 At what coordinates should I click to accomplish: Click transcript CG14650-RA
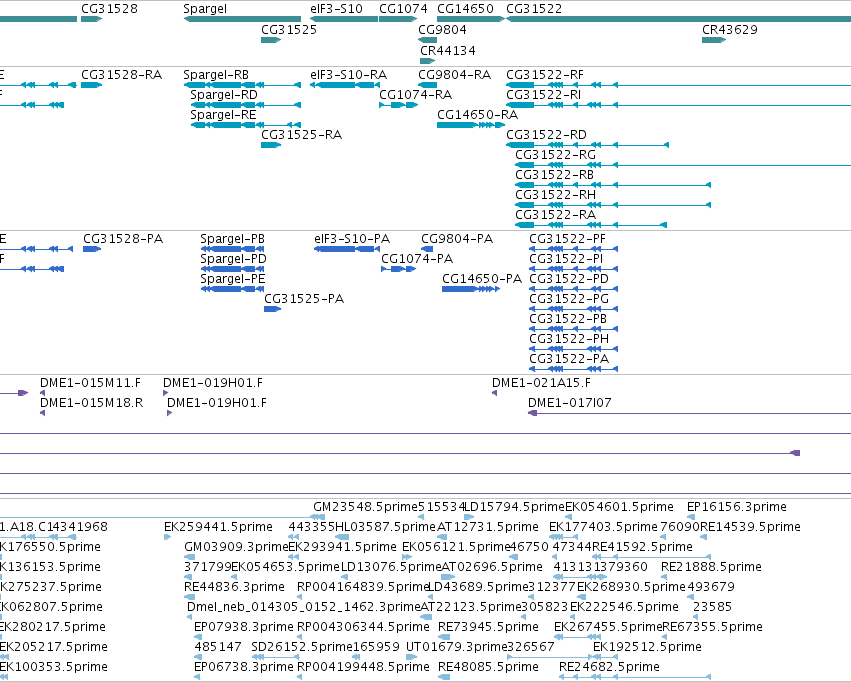[x=471, y=125]
